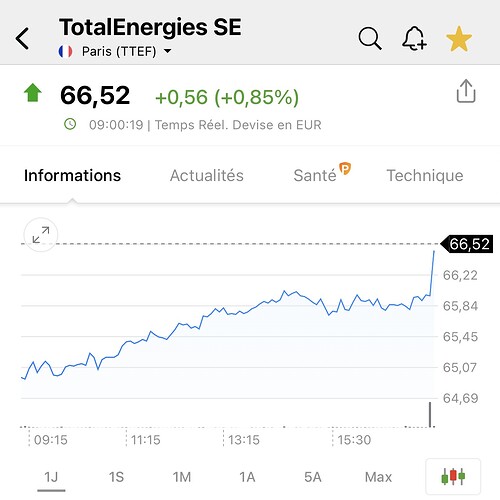500x500 pixels.
Task: Expand the chart to fullscreen
Action: pos(41,235)
